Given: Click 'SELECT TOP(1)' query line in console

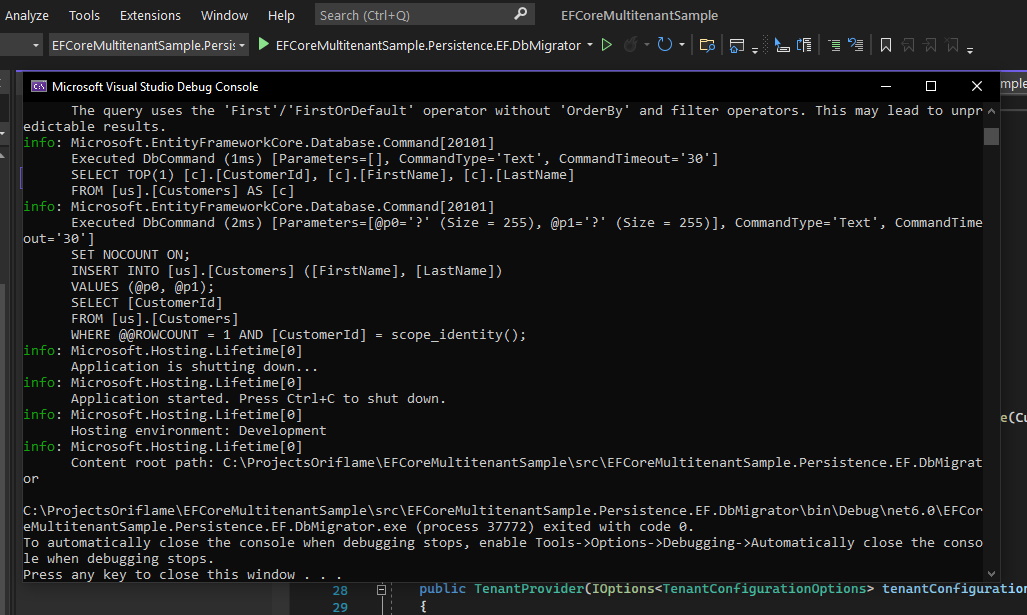Looking at the screenshot, I should (322, 175).
